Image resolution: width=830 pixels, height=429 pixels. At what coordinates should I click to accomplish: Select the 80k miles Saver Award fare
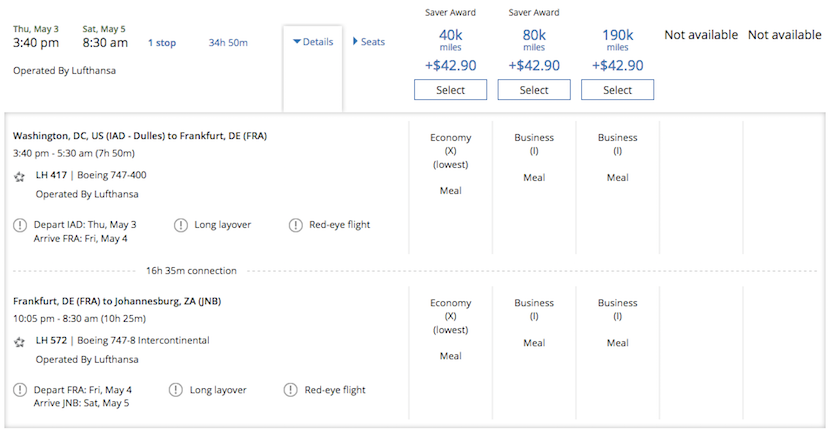coord(534,90)
